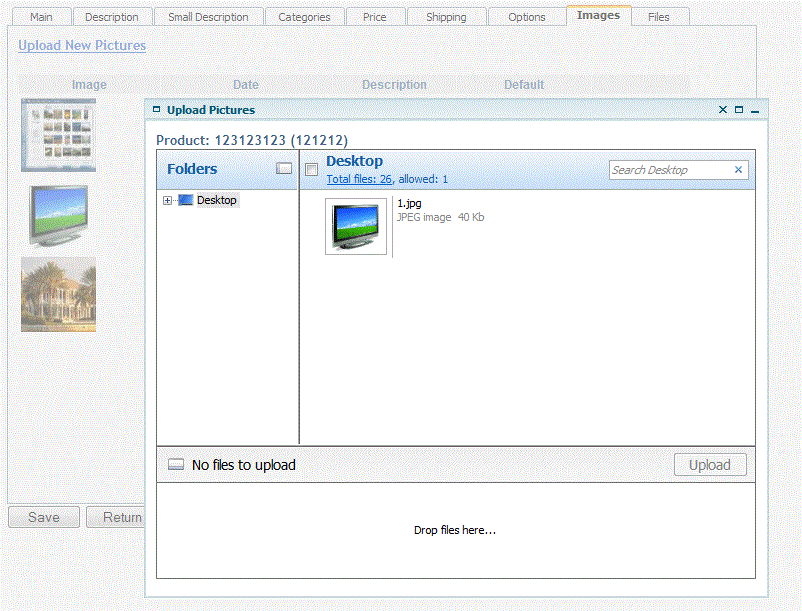This screenshot has height=611, width=802.
Task: Click the icon beside No files to upload
Action: click(x=176, y=465)
